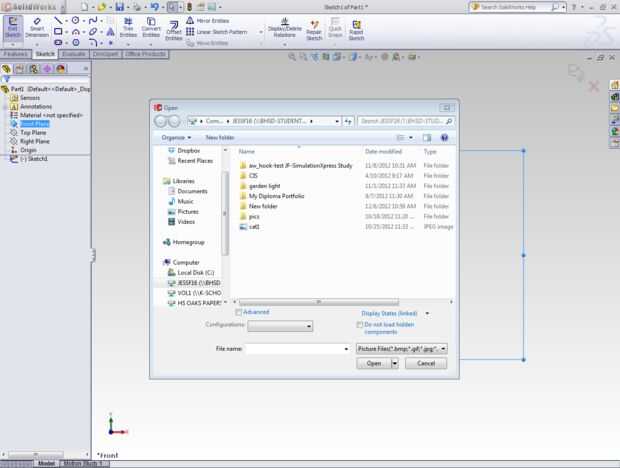620x468 pixels.
Task: Toggle the Rapid Sketch tool
Action: click(x=356, y=30)
